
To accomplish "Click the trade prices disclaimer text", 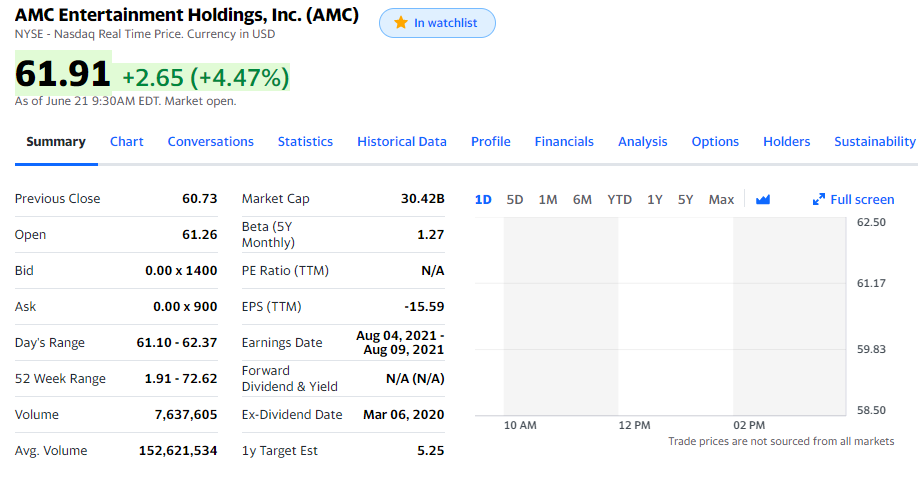I will (781, 441).
